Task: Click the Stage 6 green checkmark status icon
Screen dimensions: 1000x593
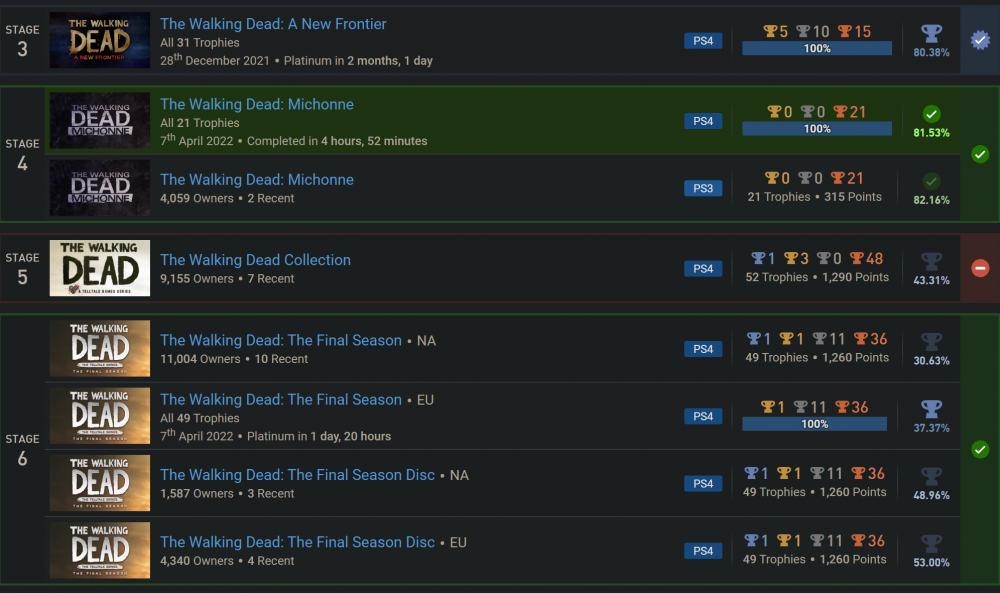Action: pos(980,449)
